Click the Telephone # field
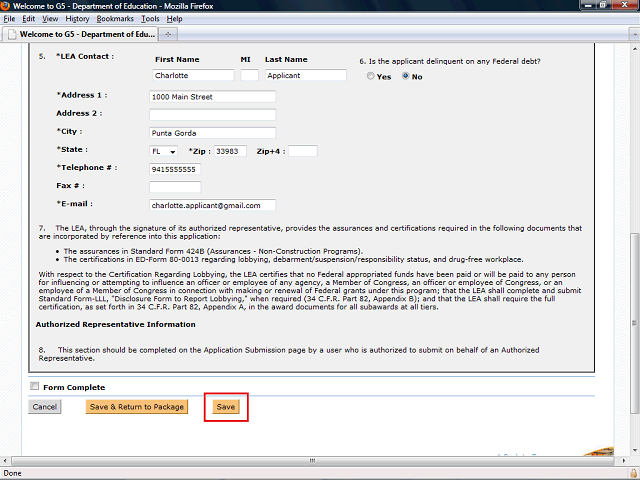This screenshot has height=480, width=640. click(175, 169)
